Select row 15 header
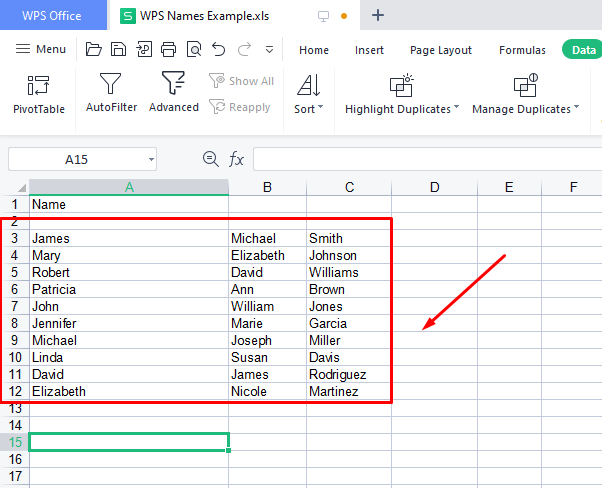Screen dimensions: 602x488 [15, 442]
